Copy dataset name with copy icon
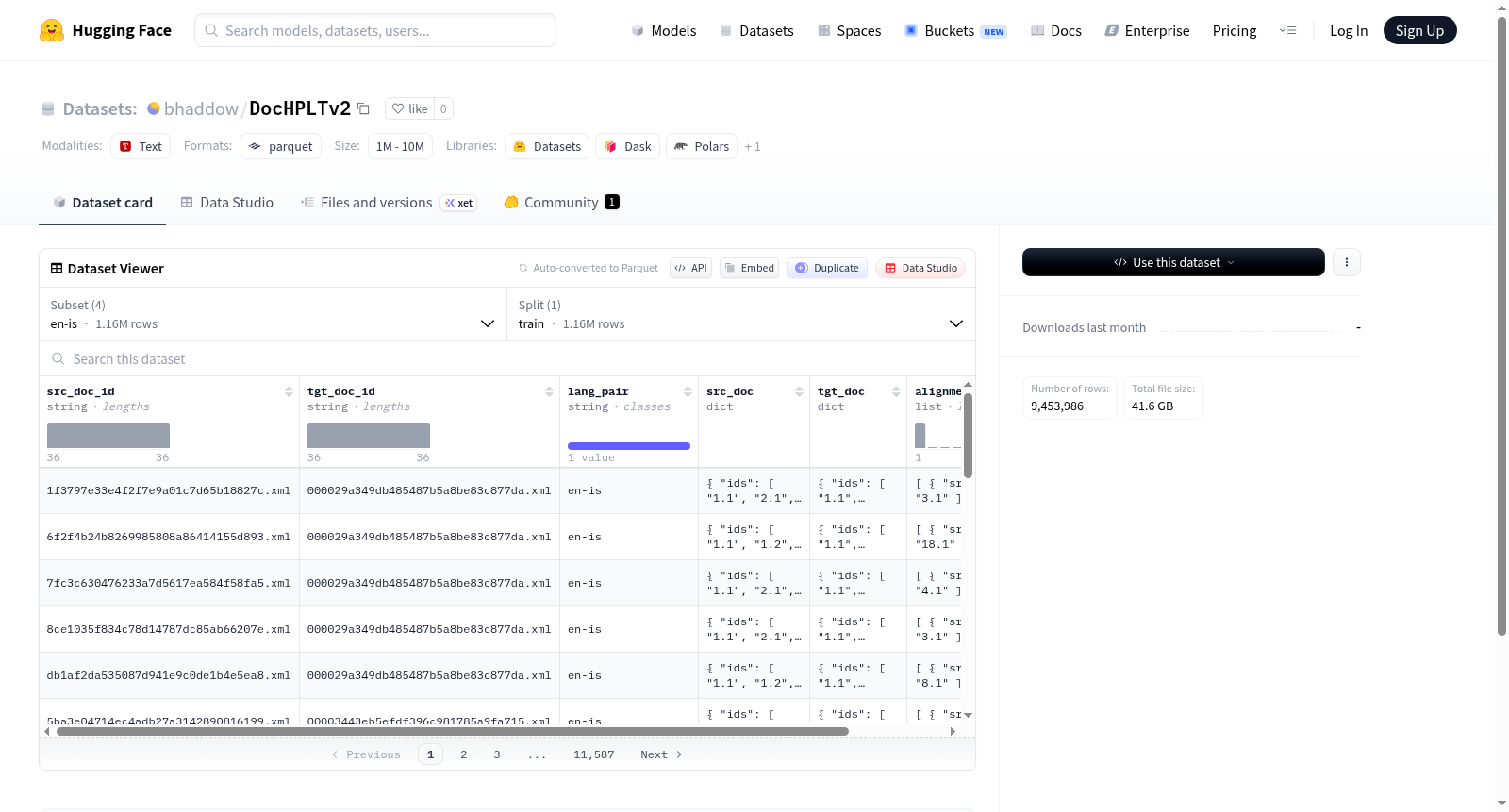 coord(363,108)
